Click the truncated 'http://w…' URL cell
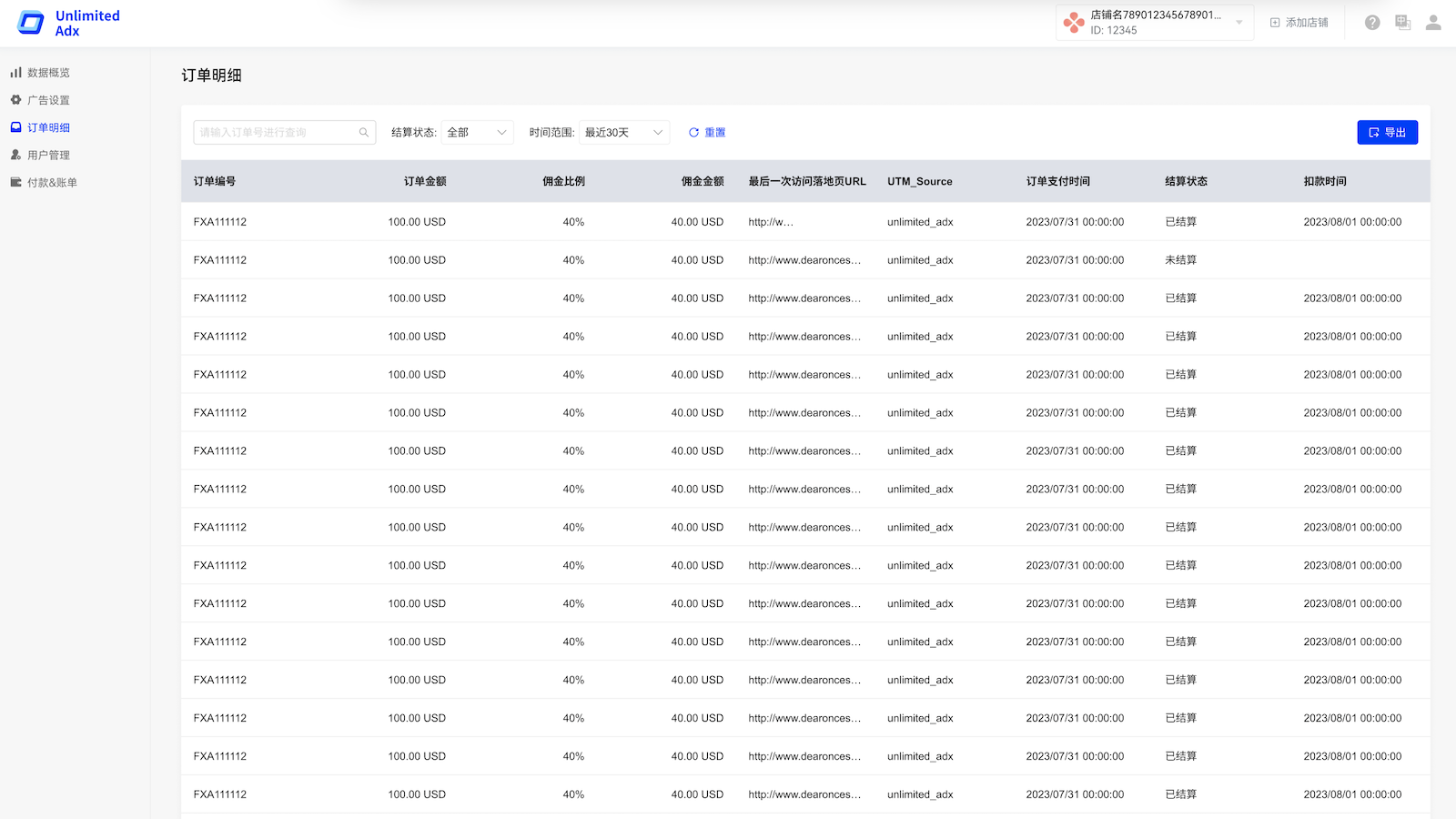Screen dimensions: 1456x819 (771, 222)
